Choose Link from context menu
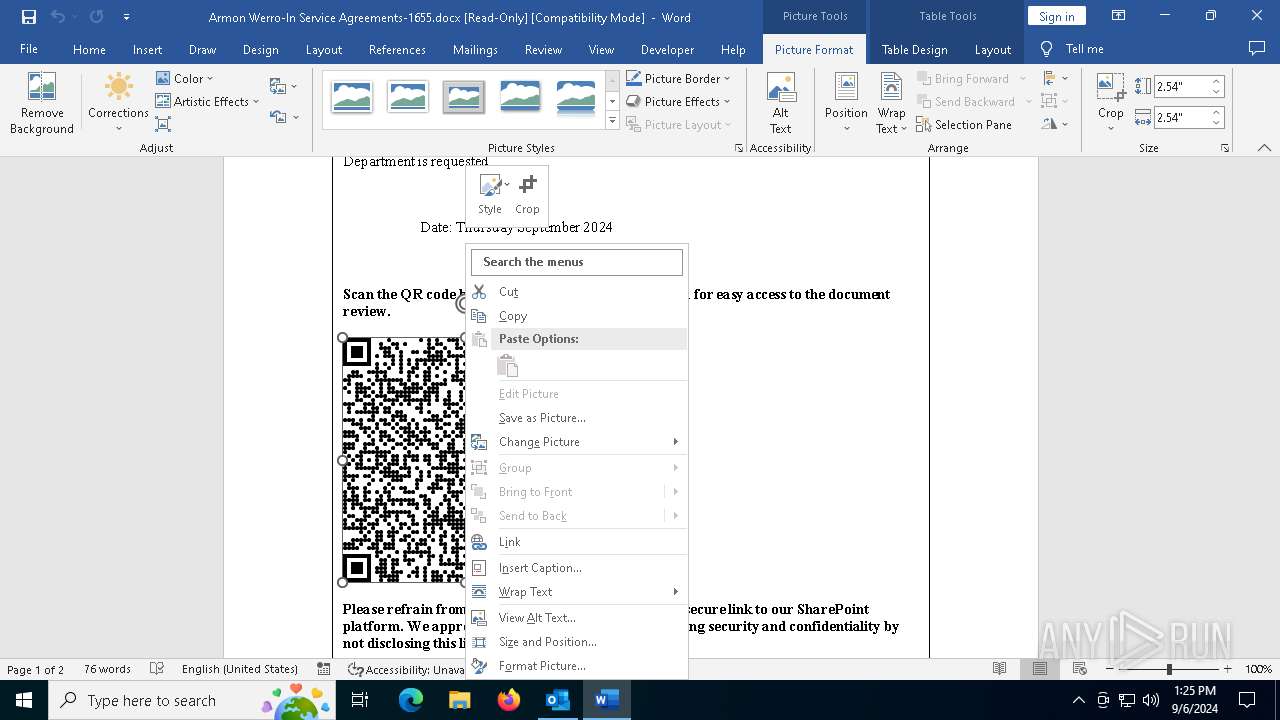 click(x=578, y=542)
